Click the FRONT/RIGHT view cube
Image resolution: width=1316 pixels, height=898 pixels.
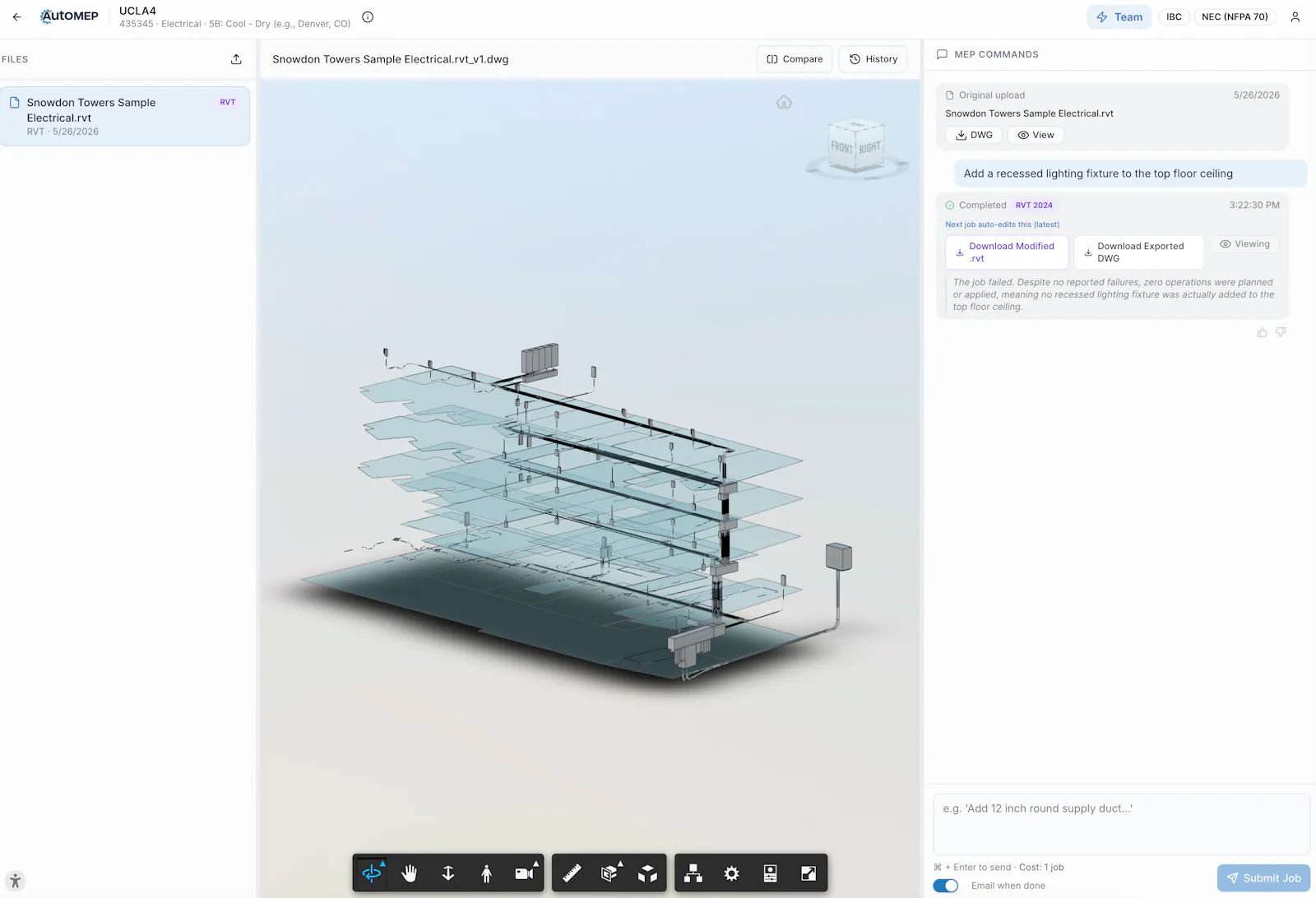pos(856,146)
